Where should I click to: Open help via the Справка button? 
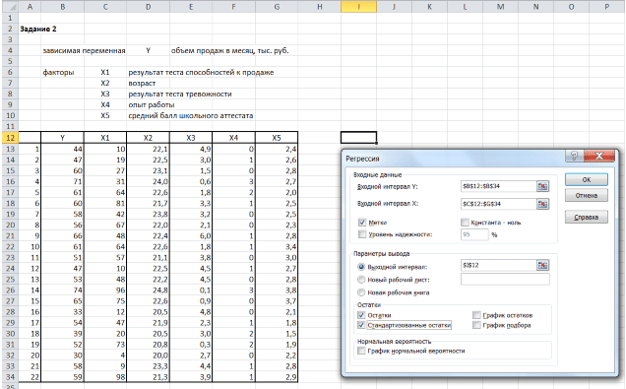586,217
